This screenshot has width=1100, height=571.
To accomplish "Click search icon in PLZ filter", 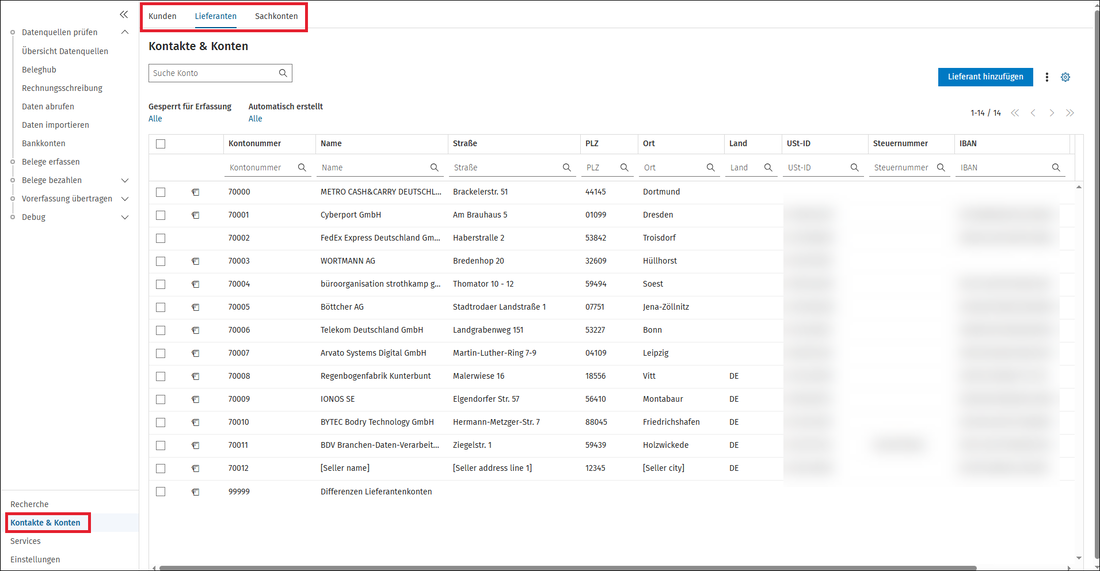I will click(x=624, y=168).
